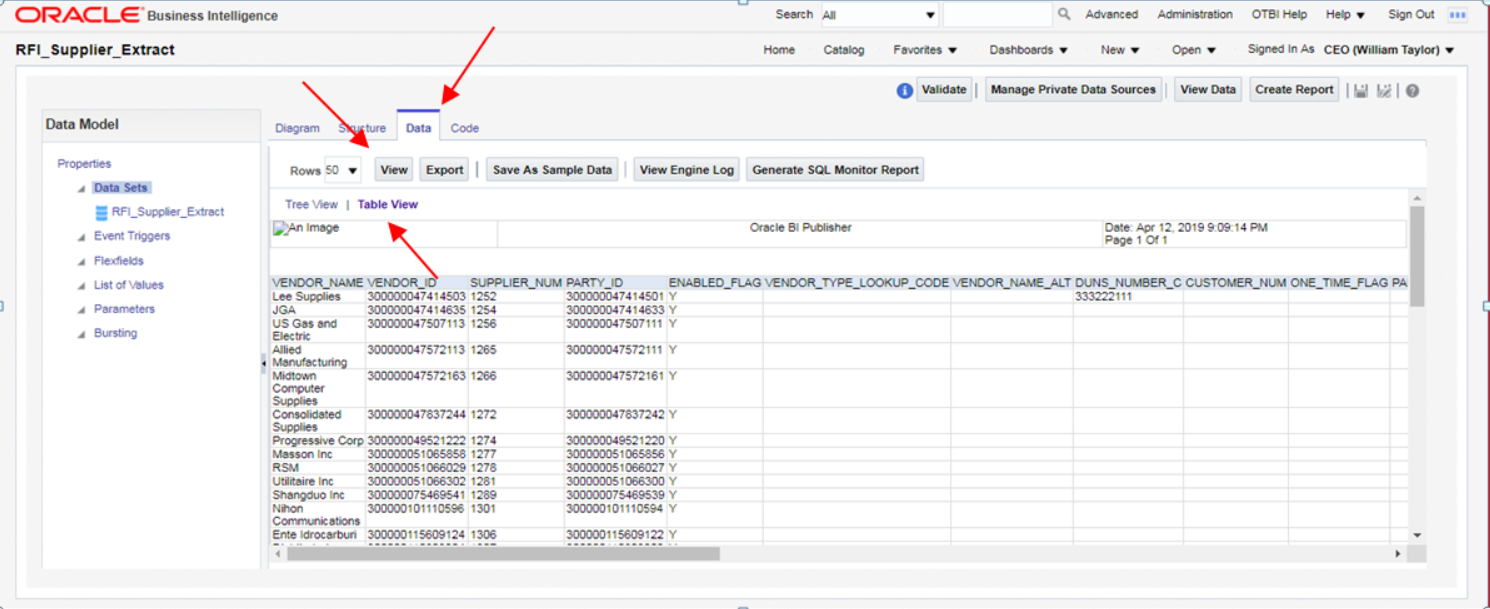The image size is (1490, 609).
Task: Click the View Engine Log button
Action: tap(686, 170)
